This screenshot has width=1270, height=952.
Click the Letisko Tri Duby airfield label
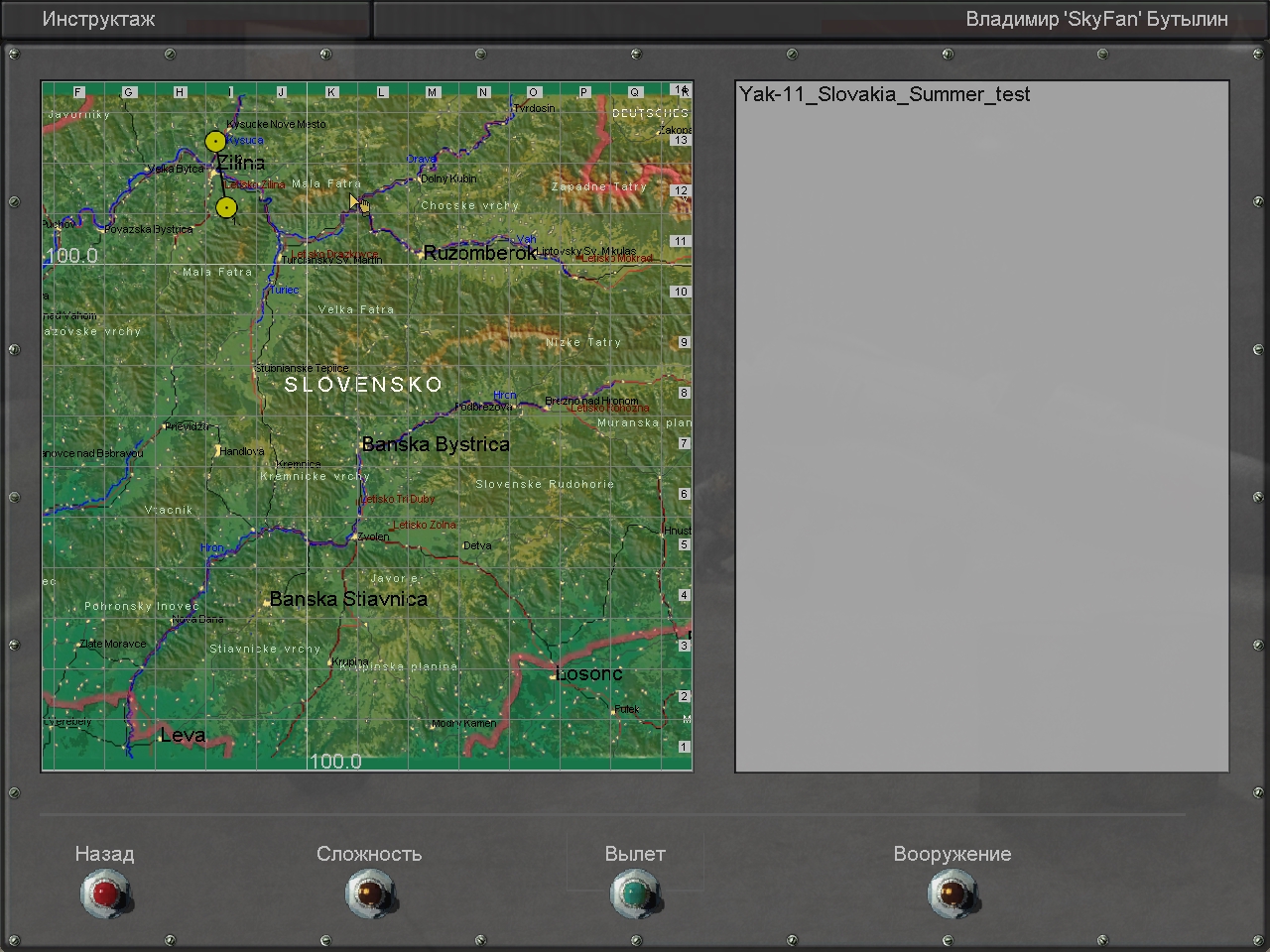coord(398,499)
